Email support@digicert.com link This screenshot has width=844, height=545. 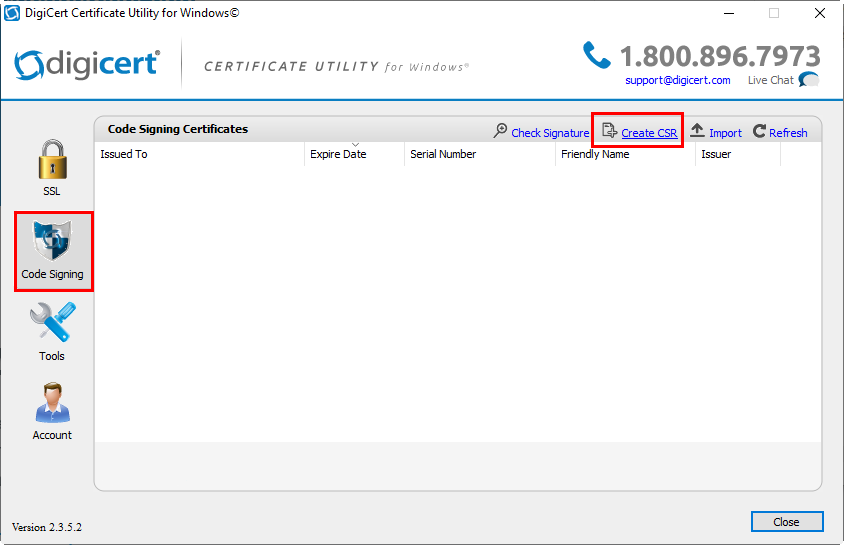(x=677, y=80)
